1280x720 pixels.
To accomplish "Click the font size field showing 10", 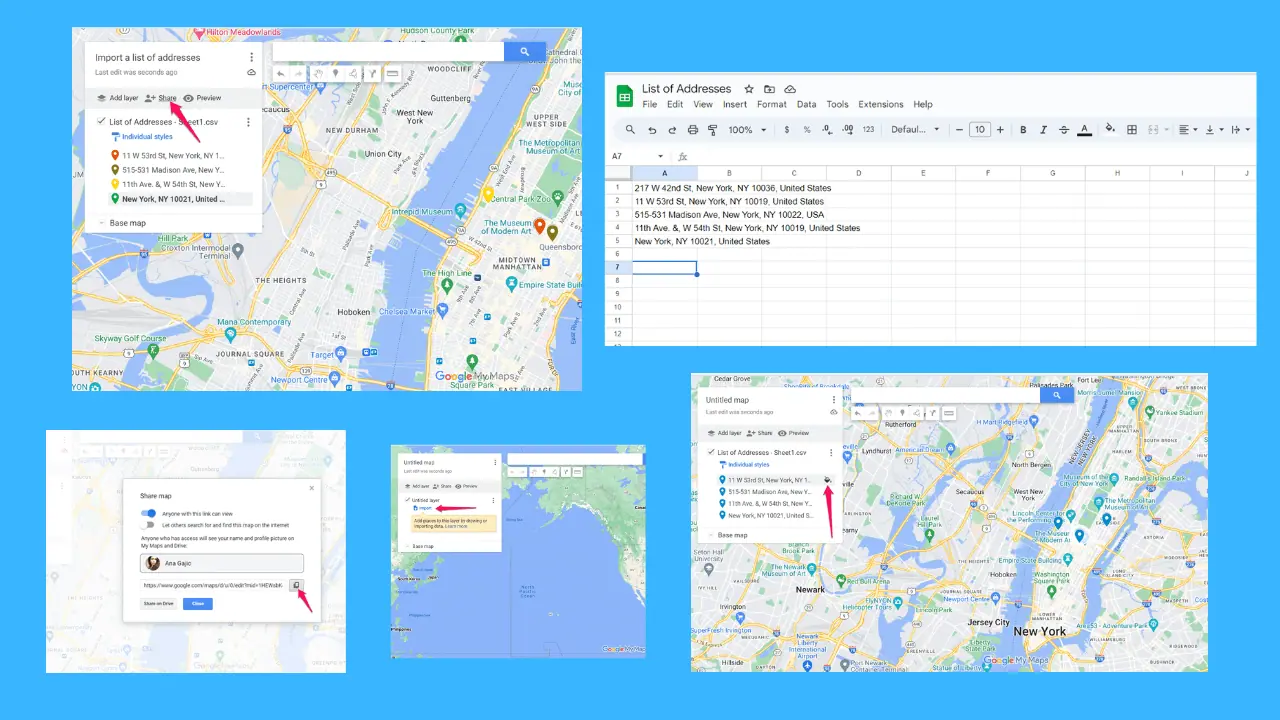I will 980,130.
